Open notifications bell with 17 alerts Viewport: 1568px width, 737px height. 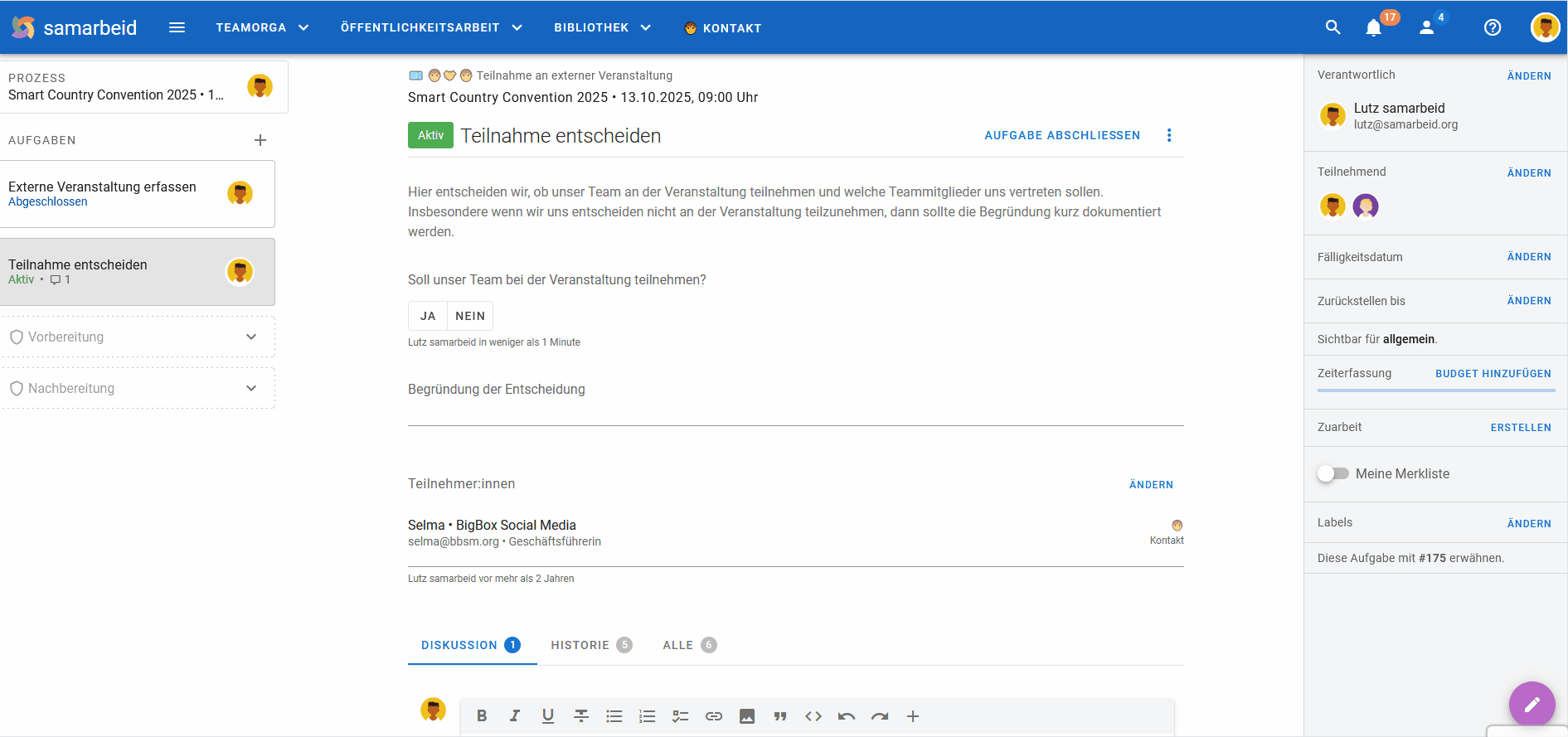tap(1374, 28)
